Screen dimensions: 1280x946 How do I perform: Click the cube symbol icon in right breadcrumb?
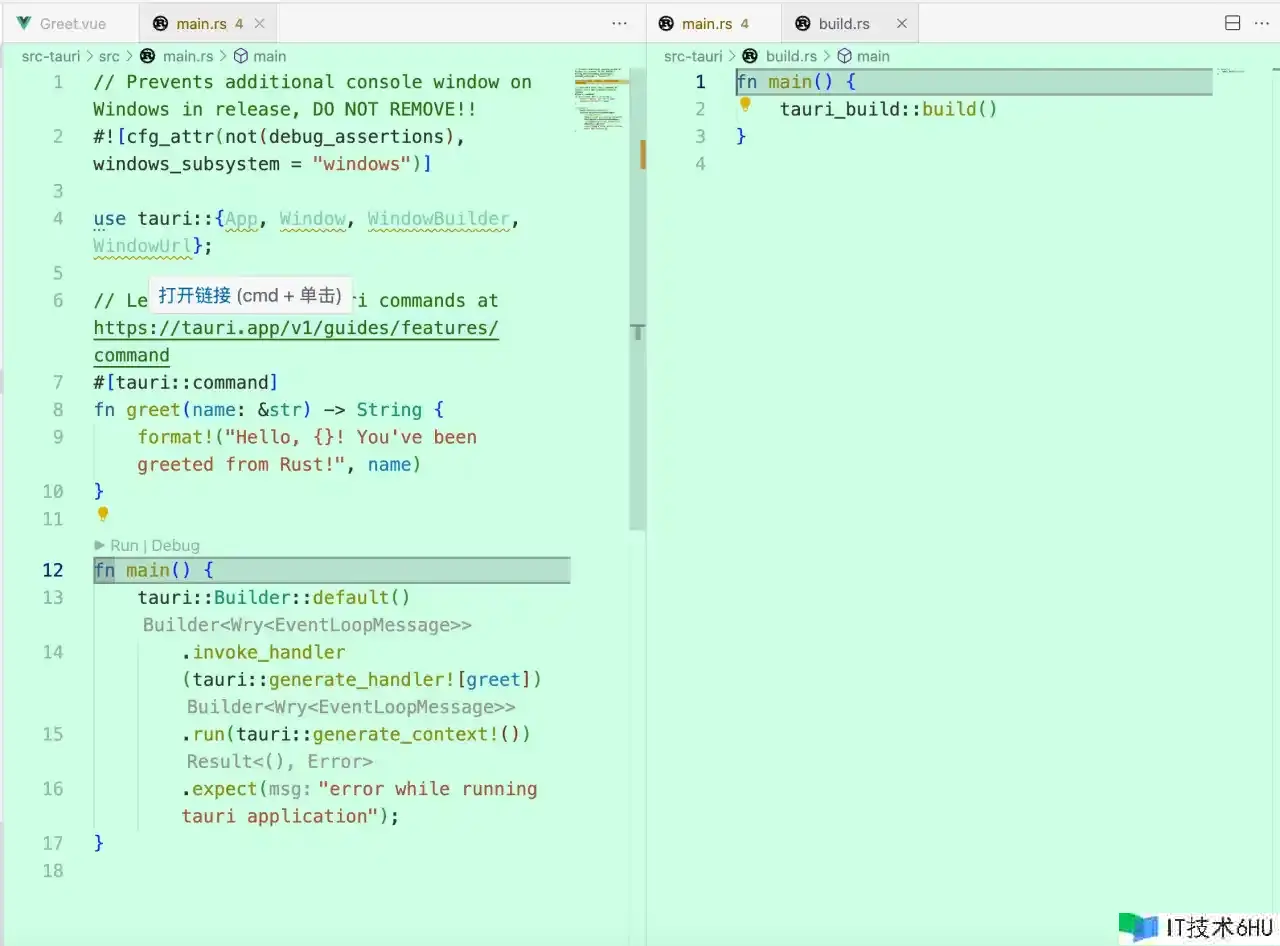844,56
